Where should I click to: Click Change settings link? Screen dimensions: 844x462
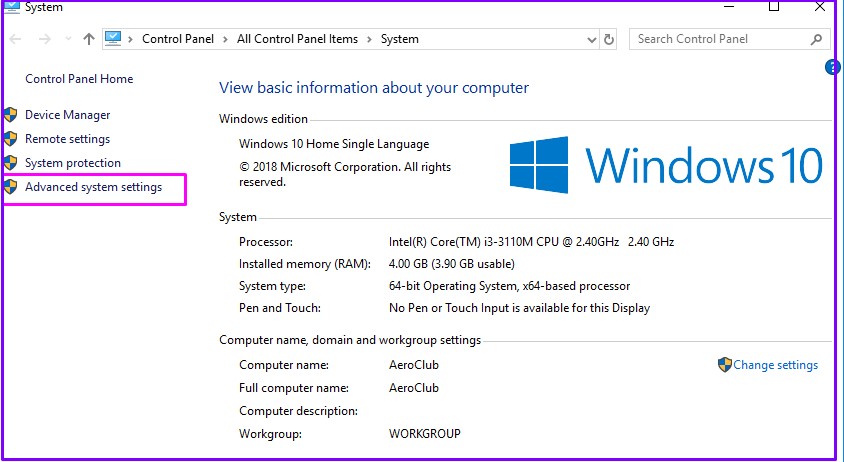[775, 365]
